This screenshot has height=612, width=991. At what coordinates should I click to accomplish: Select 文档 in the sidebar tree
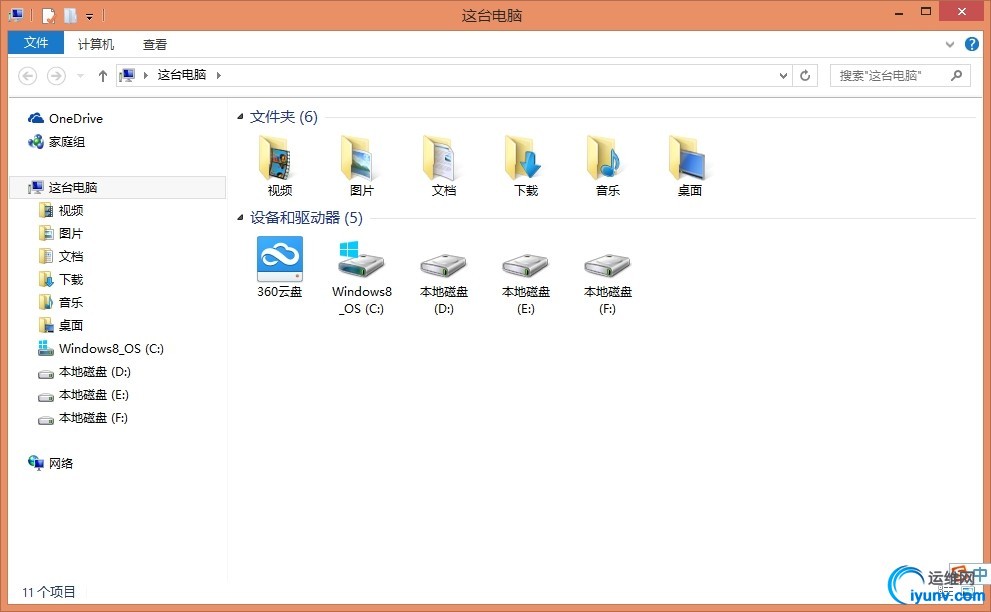(61, 256)
